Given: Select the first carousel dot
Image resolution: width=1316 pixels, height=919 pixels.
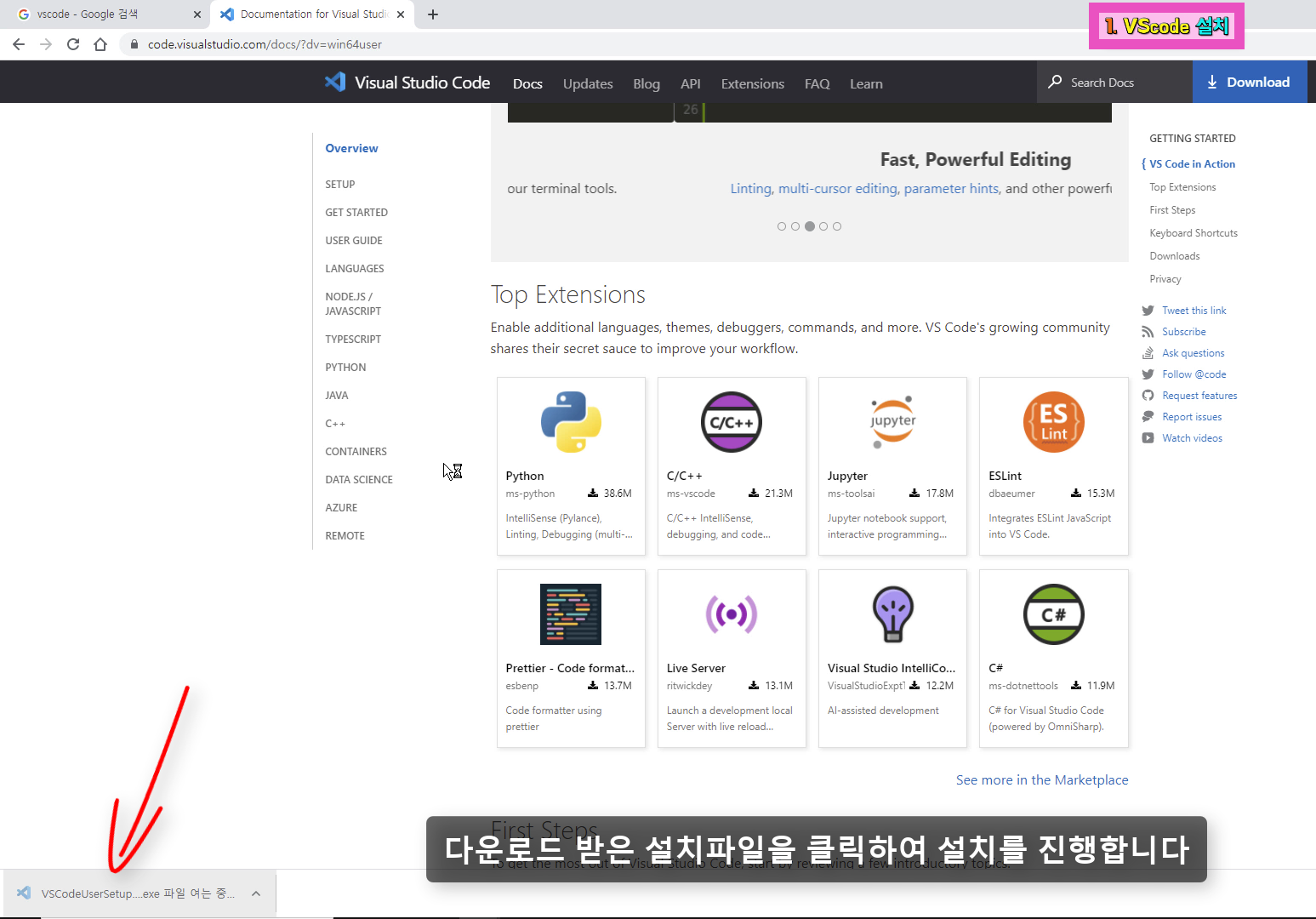Looking at the screenshot, I should (782, 226).
